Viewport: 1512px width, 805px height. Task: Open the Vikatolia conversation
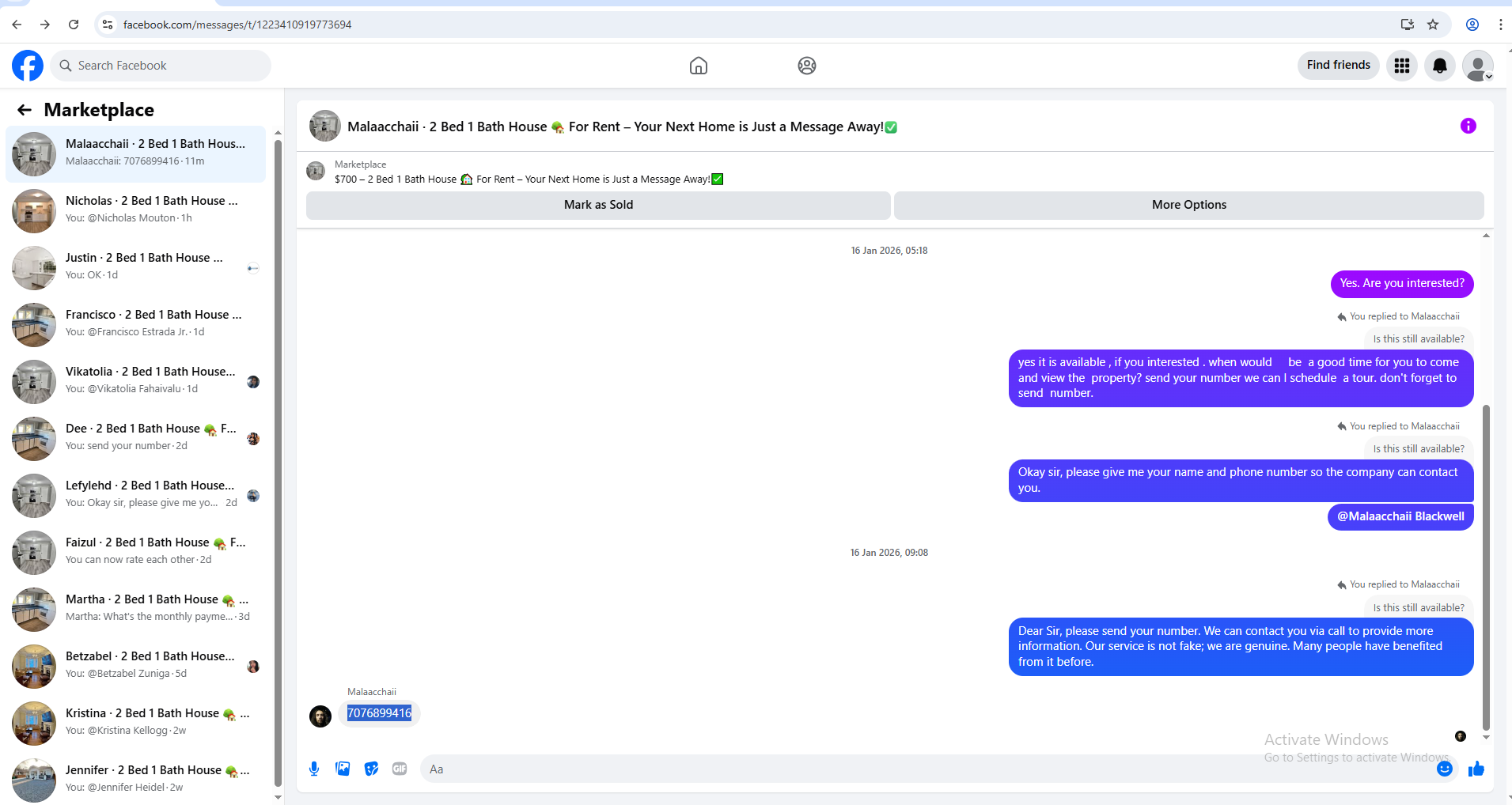(136, 382)
